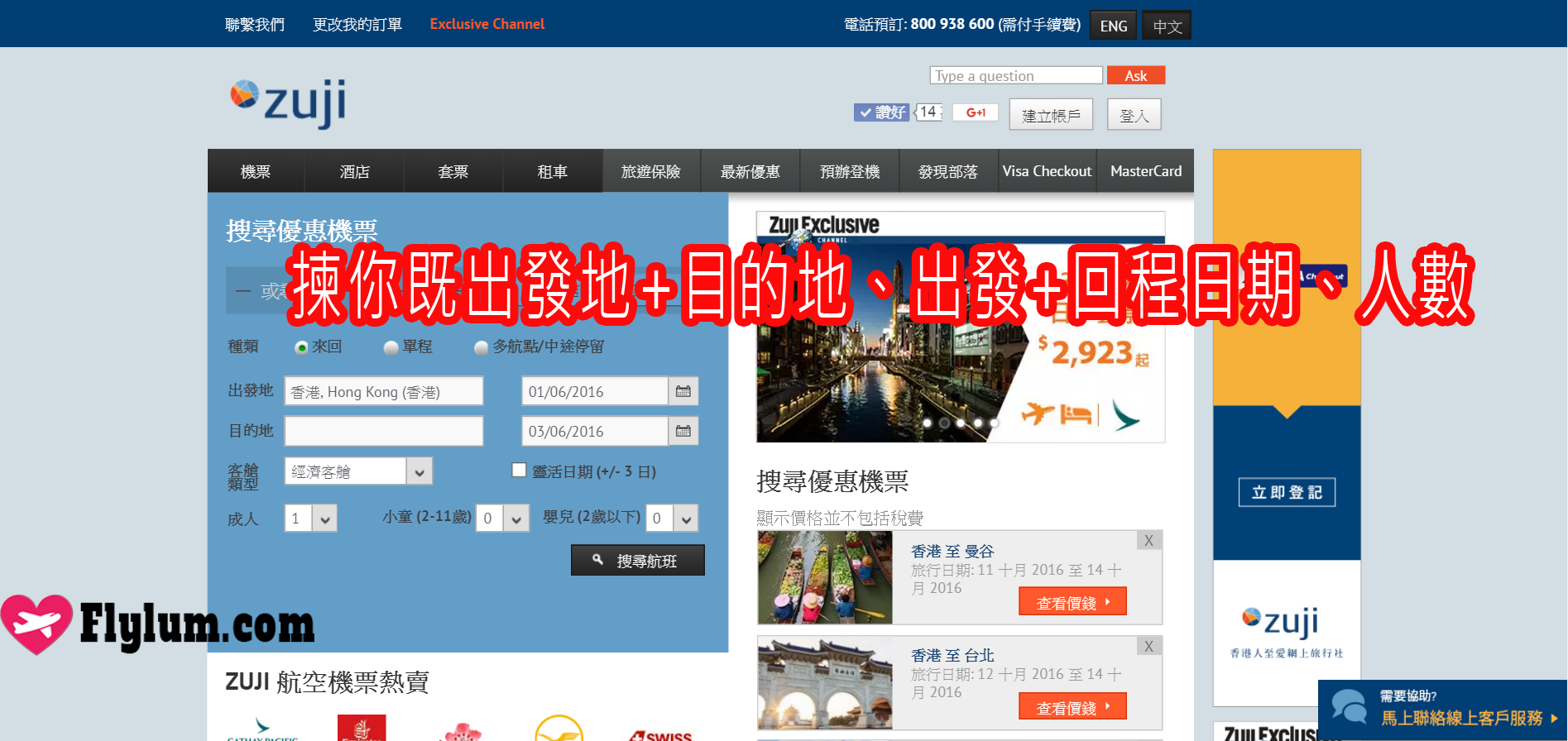Screen dimensions: 1568x741
Task: Open the 酒店 tab
Action: [x=354, y=171]
